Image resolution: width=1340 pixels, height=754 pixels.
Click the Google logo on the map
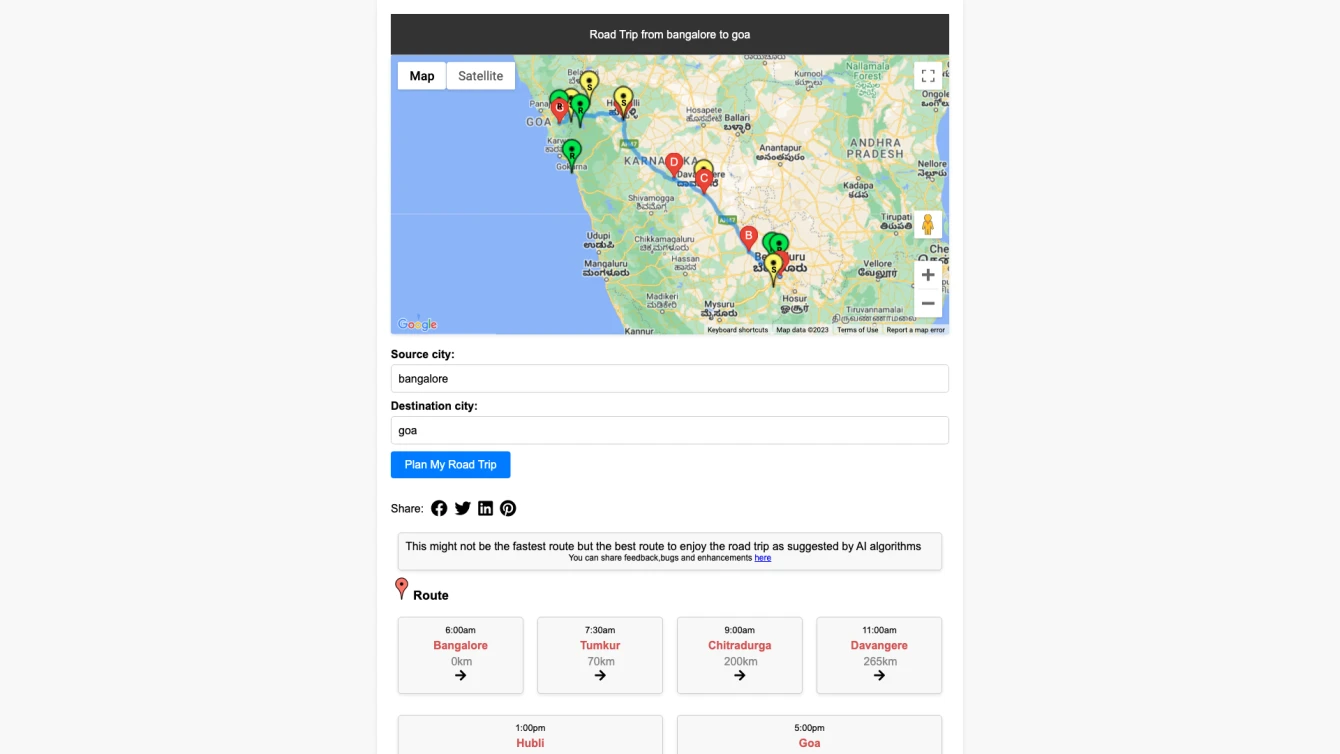click(x=417, y=324)
